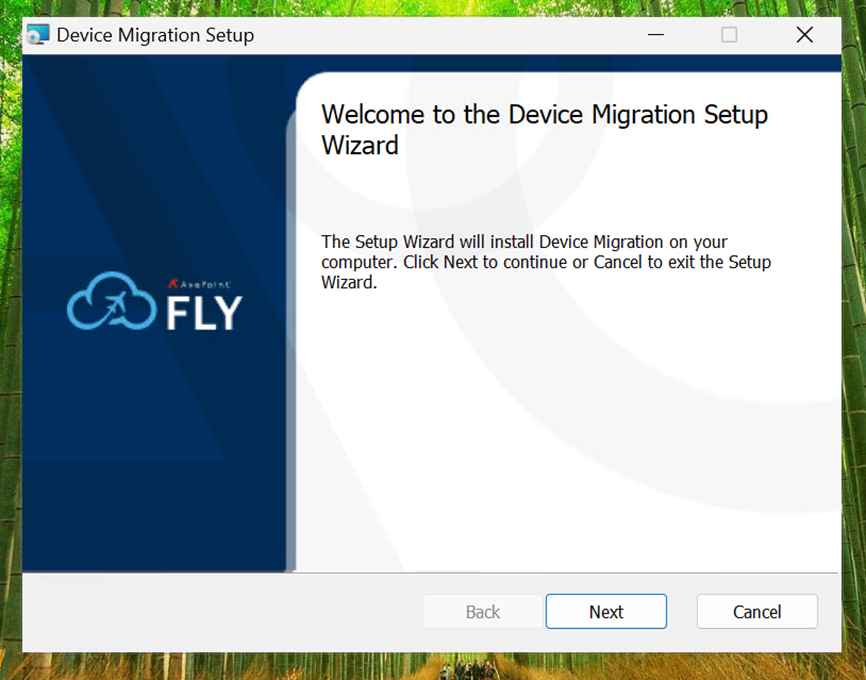This screenshot has width=866, height=680.
Task: Click the 'Welcome to the Device Migration Setup Wizard' heading
Action: click(545, 130)
